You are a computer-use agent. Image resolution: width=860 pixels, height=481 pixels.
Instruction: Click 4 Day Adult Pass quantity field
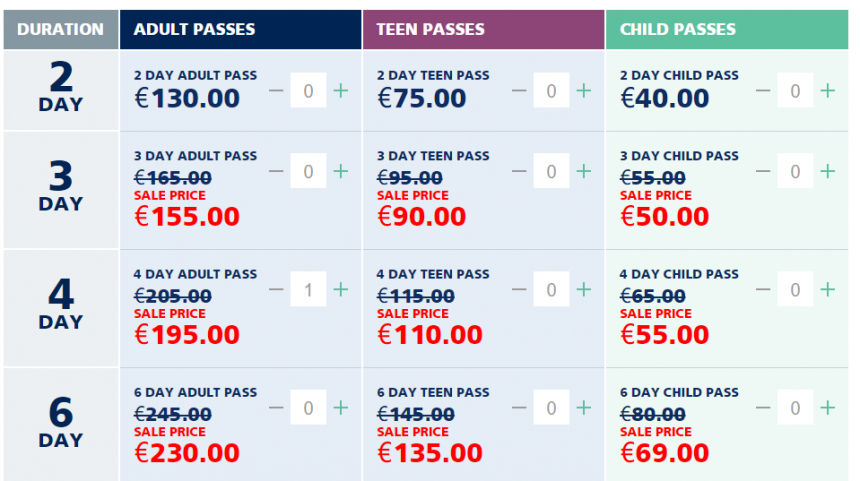click(308, 289)
